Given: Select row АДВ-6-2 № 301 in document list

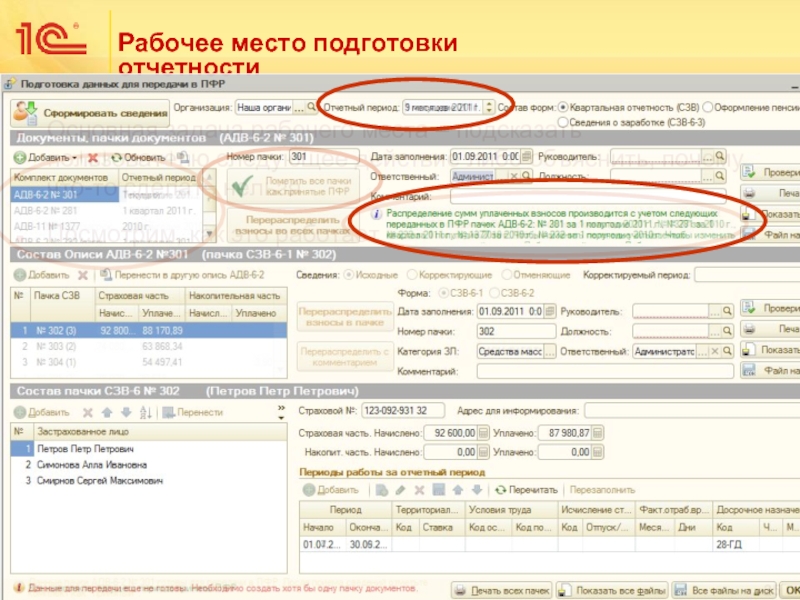Looking at the screenshot, I should click(62, 195).
